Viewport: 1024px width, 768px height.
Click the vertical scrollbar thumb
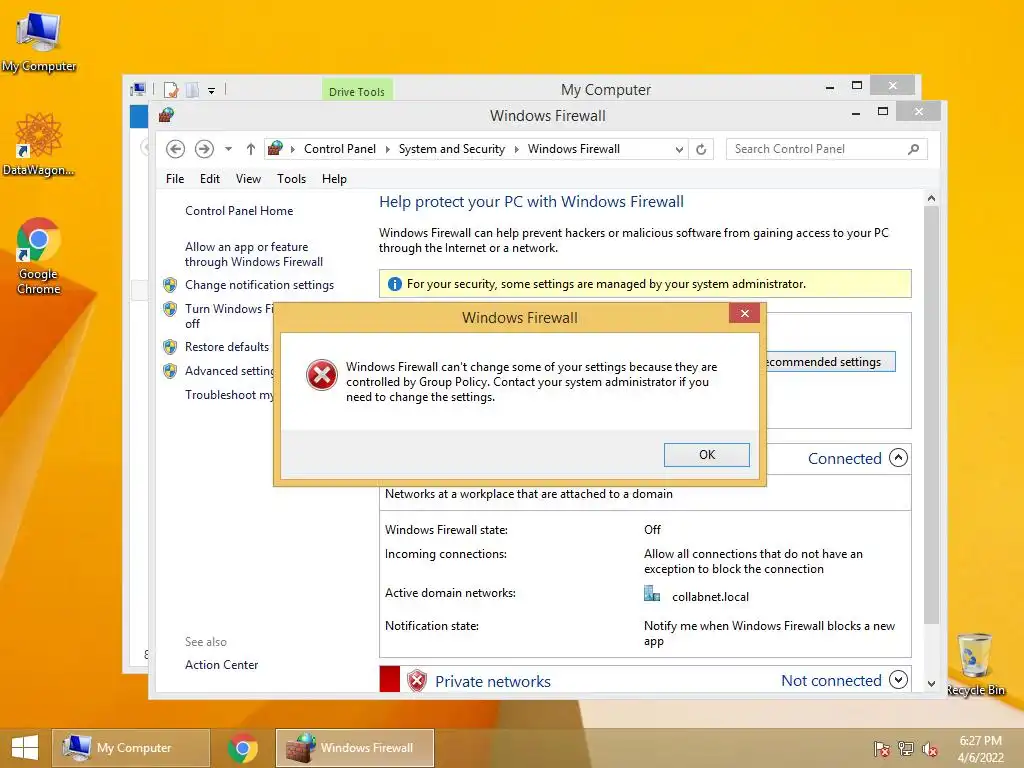tap(931, 415)
